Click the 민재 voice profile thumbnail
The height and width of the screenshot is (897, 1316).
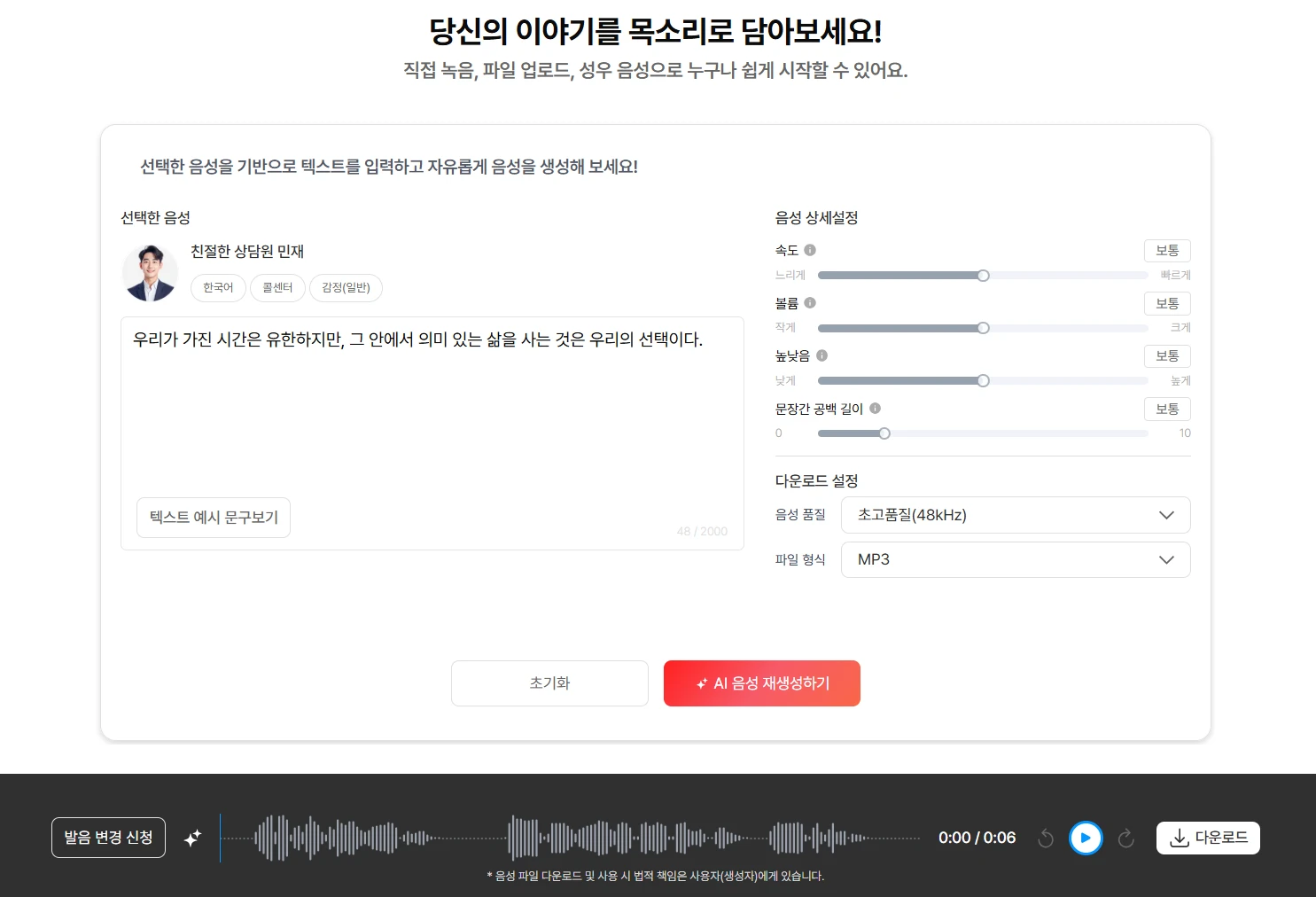pyautogui.click(x=150, y=272)
